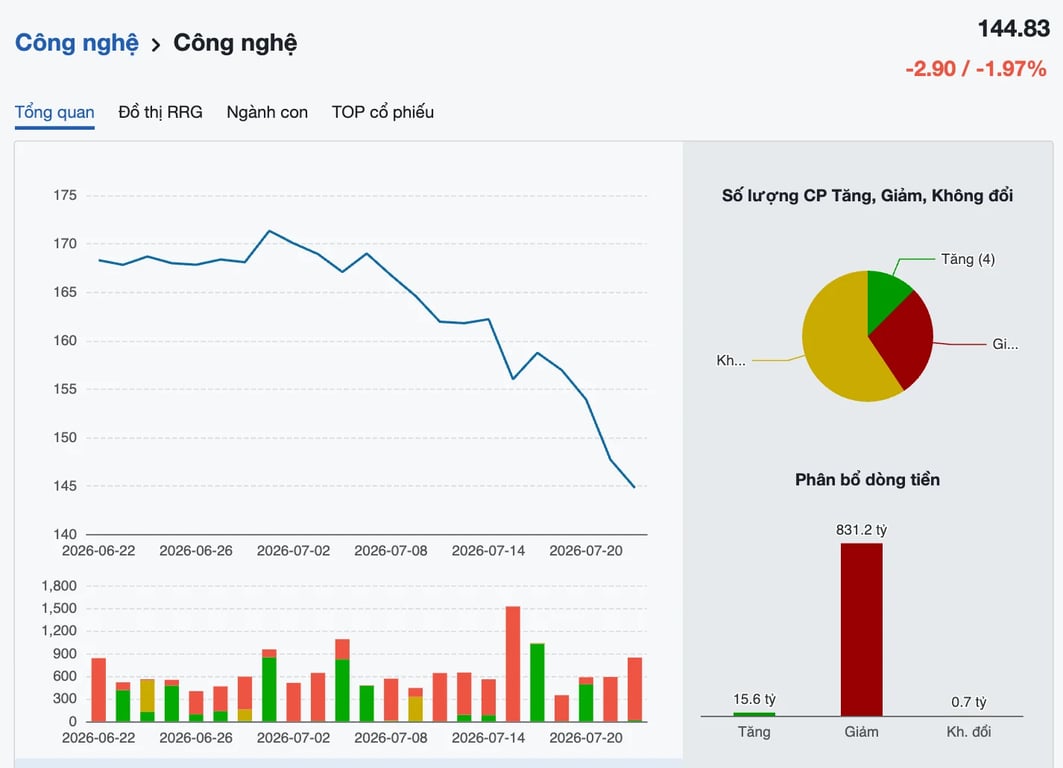This screenshot has height=768, width=1063.
Task: Click the blue Công nghệ breadcrumb link
Action: [77, 42]
